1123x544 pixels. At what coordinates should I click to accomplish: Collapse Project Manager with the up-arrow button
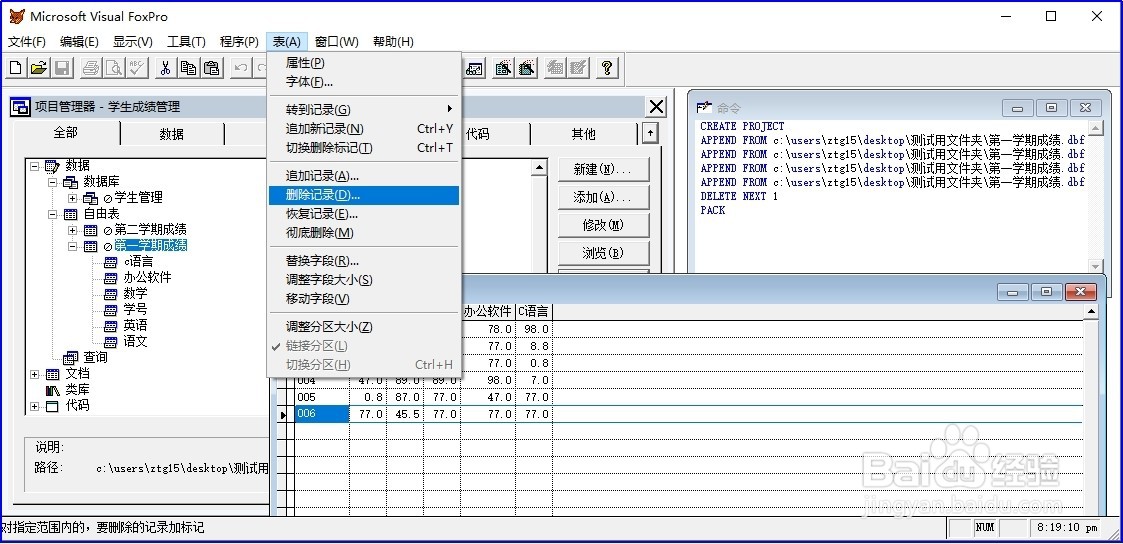click(650, 132)
